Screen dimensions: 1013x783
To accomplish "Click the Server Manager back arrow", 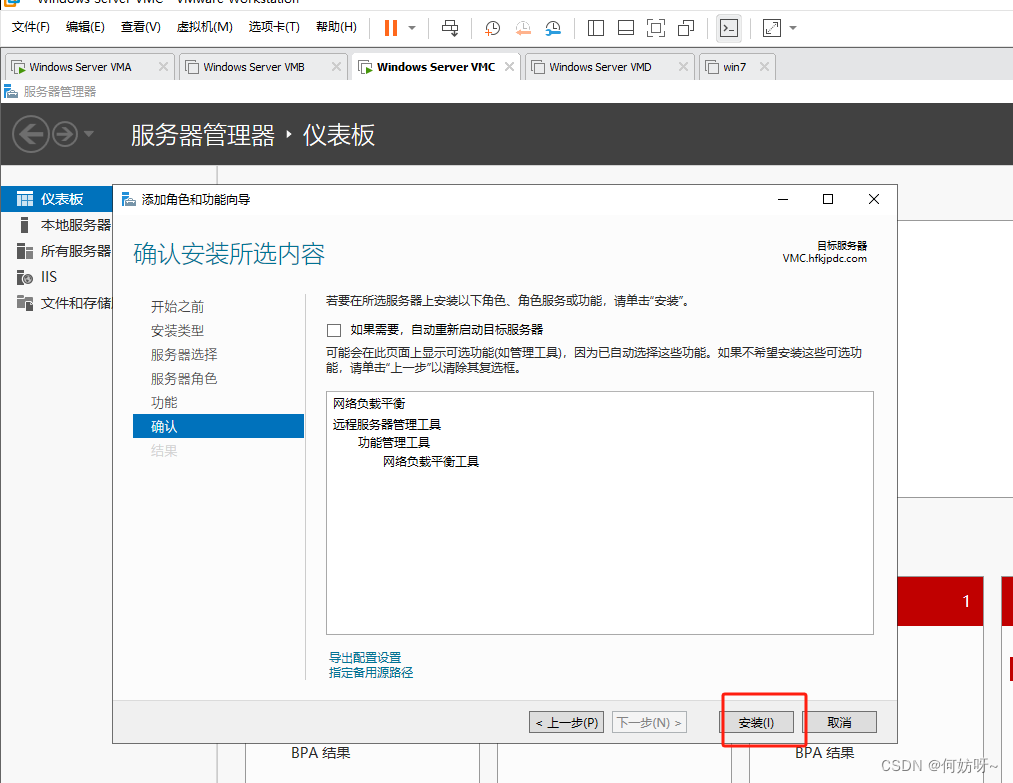I will (31, 133).
